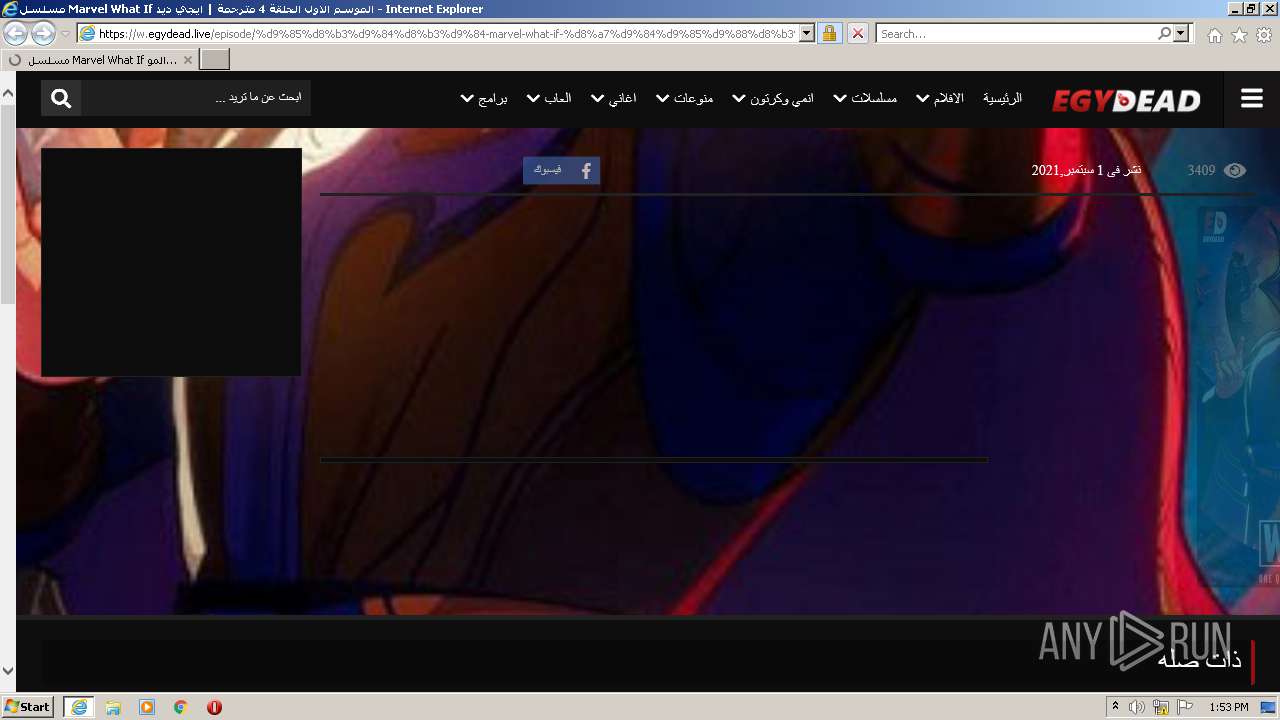
Task: Open Chrome from the taskbar
Action: (x=181, y=707)
